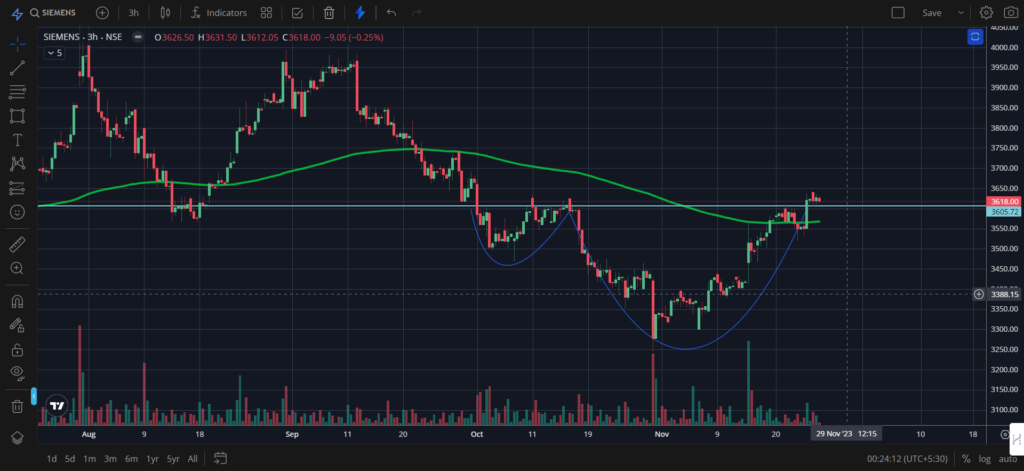
Task: Select the text annotation tool
Action: [18, 140]
